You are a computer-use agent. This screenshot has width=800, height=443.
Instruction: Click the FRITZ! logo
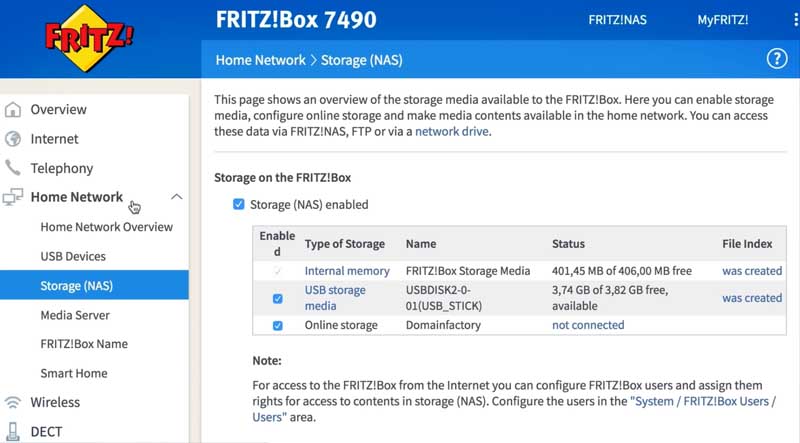pyautogui.click(x=89, y=38)
